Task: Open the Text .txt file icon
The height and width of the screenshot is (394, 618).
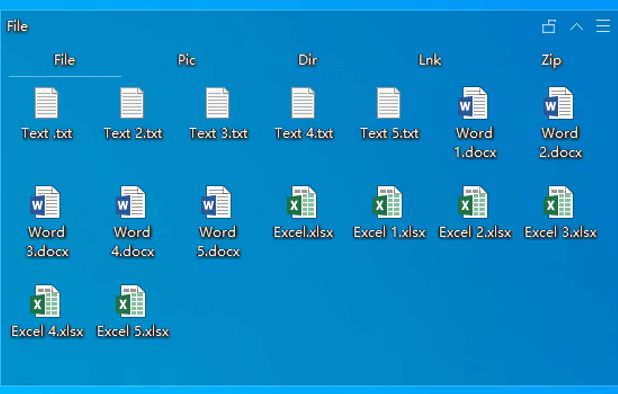Action: [x=47, y=103]
